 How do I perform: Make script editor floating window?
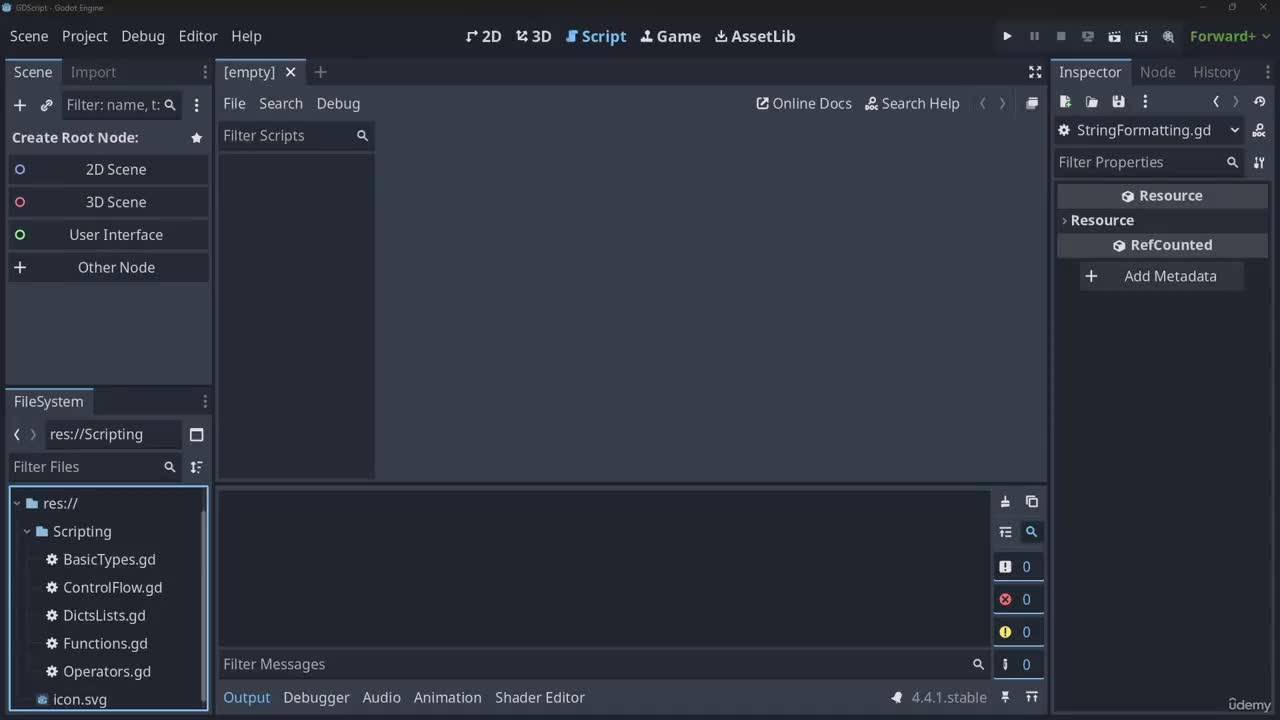click(x=1032, y=103)
